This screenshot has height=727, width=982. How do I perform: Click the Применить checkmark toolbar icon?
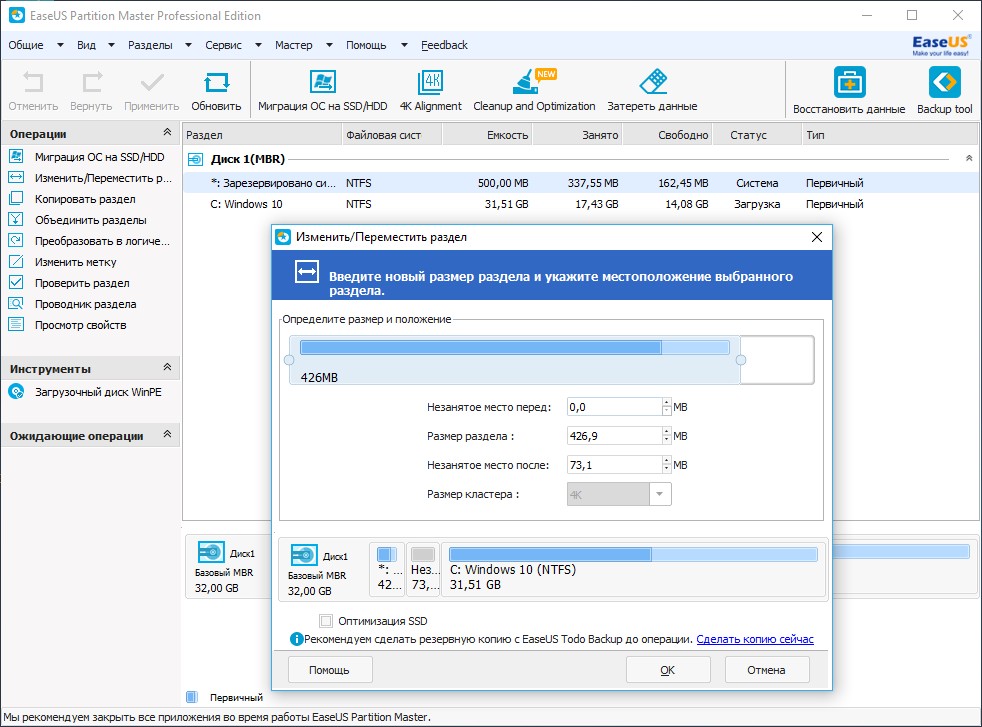(152, 83)
